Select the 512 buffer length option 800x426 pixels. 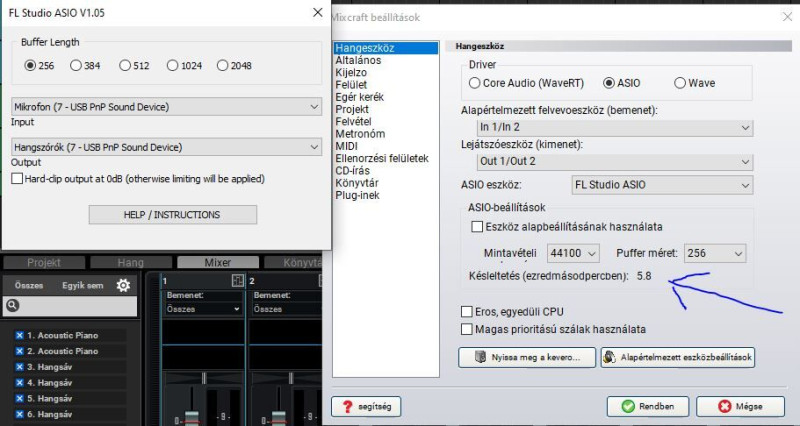tap(134, 65)
